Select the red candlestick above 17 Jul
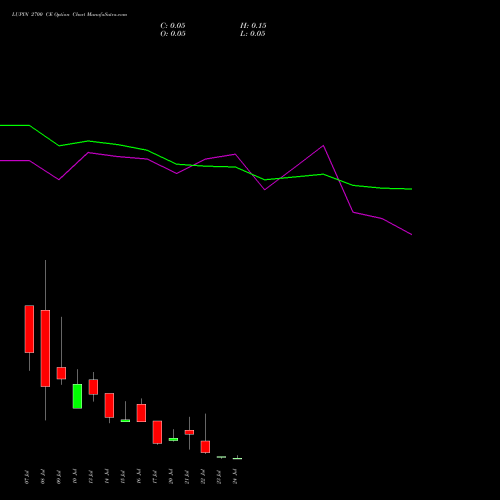Screen dimensions: 500x500 157,432
